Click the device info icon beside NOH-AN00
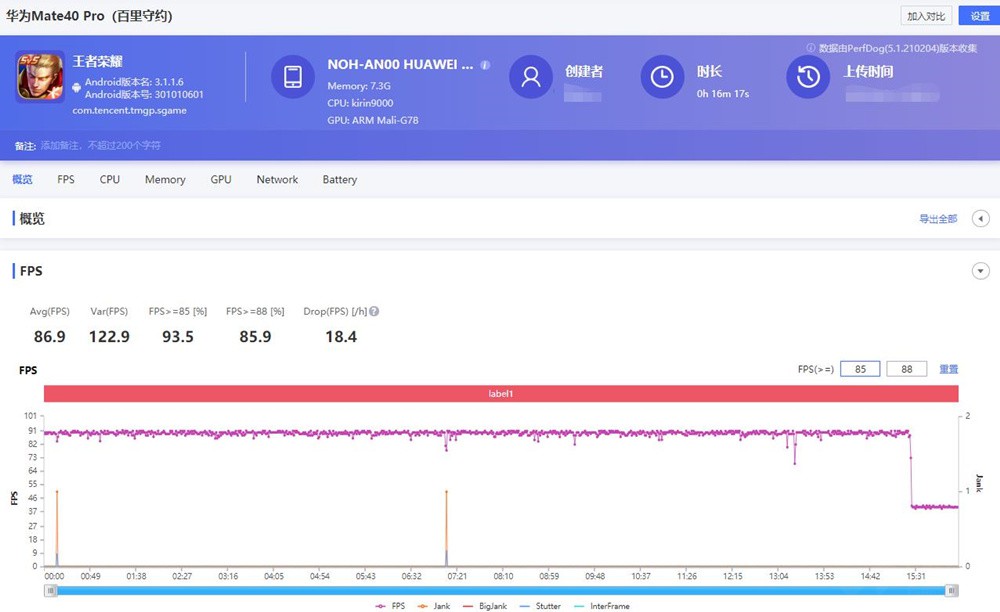This screenshot has width=1000, height=612. pyautogui.click(x=485, y=65)
